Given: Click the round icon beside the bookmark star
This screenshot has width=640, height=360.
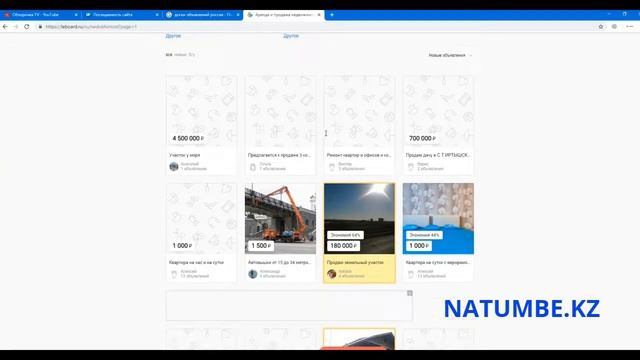Looking at the screenshot, I should 614,27.
